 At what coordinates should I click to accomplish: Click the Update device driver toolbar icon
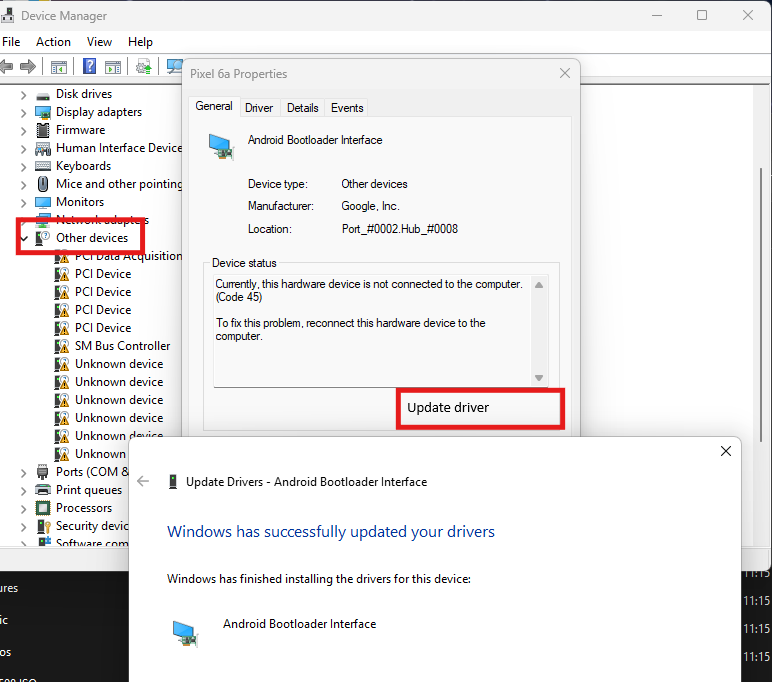(x=144, y=66)
